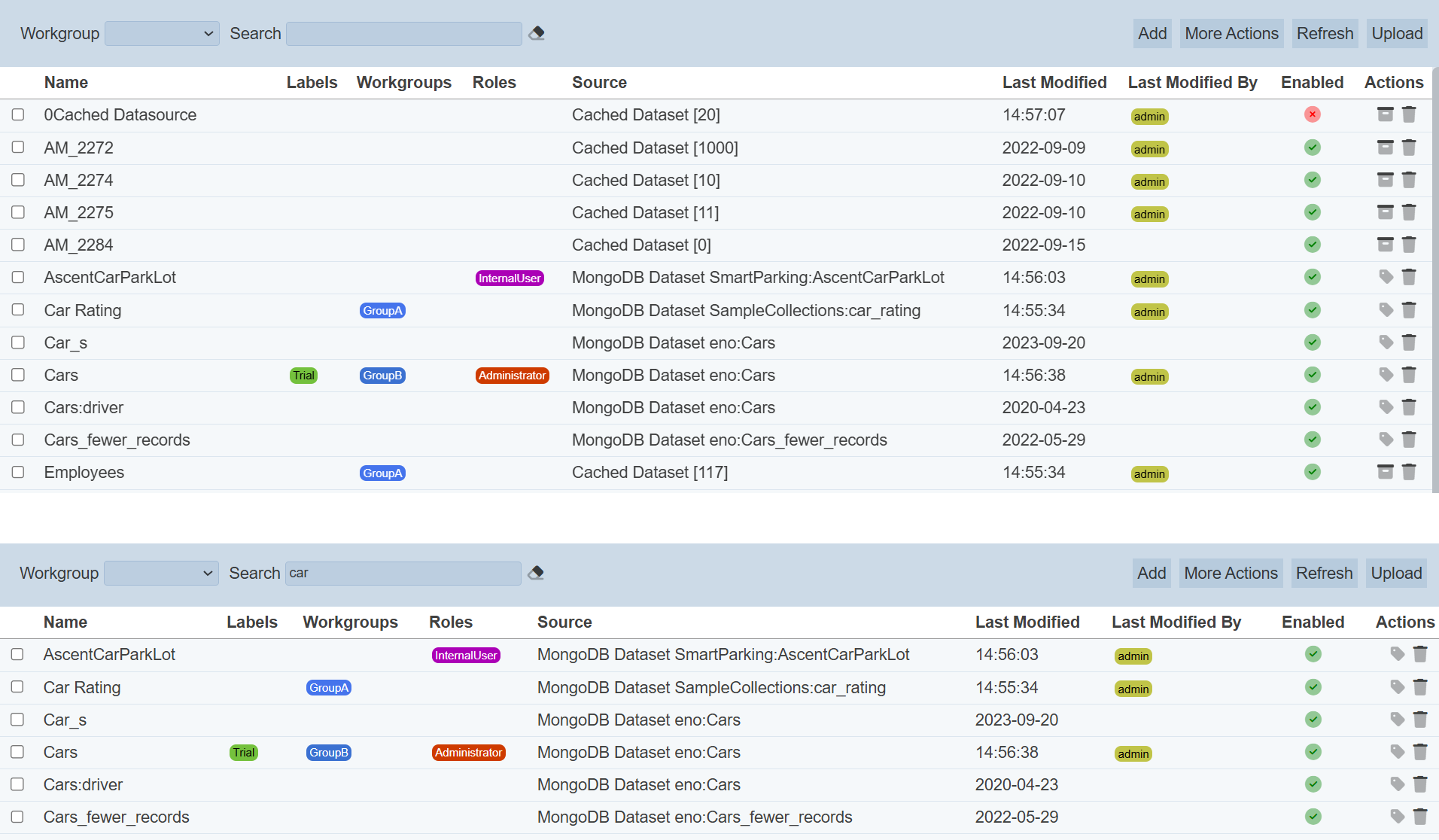Check the box next to AM_2284
The width and height of the screenshot is (1439, 840).
click(x=18, y=245)
